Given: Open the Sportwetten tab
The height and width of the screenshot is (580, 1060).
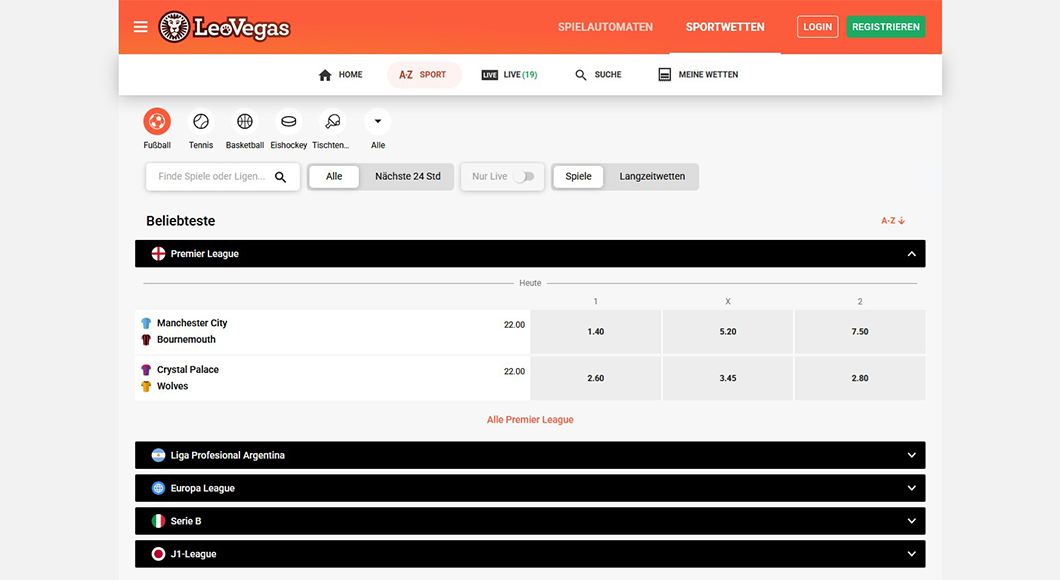Looking at the screenshot, I should tap(725, 27).
